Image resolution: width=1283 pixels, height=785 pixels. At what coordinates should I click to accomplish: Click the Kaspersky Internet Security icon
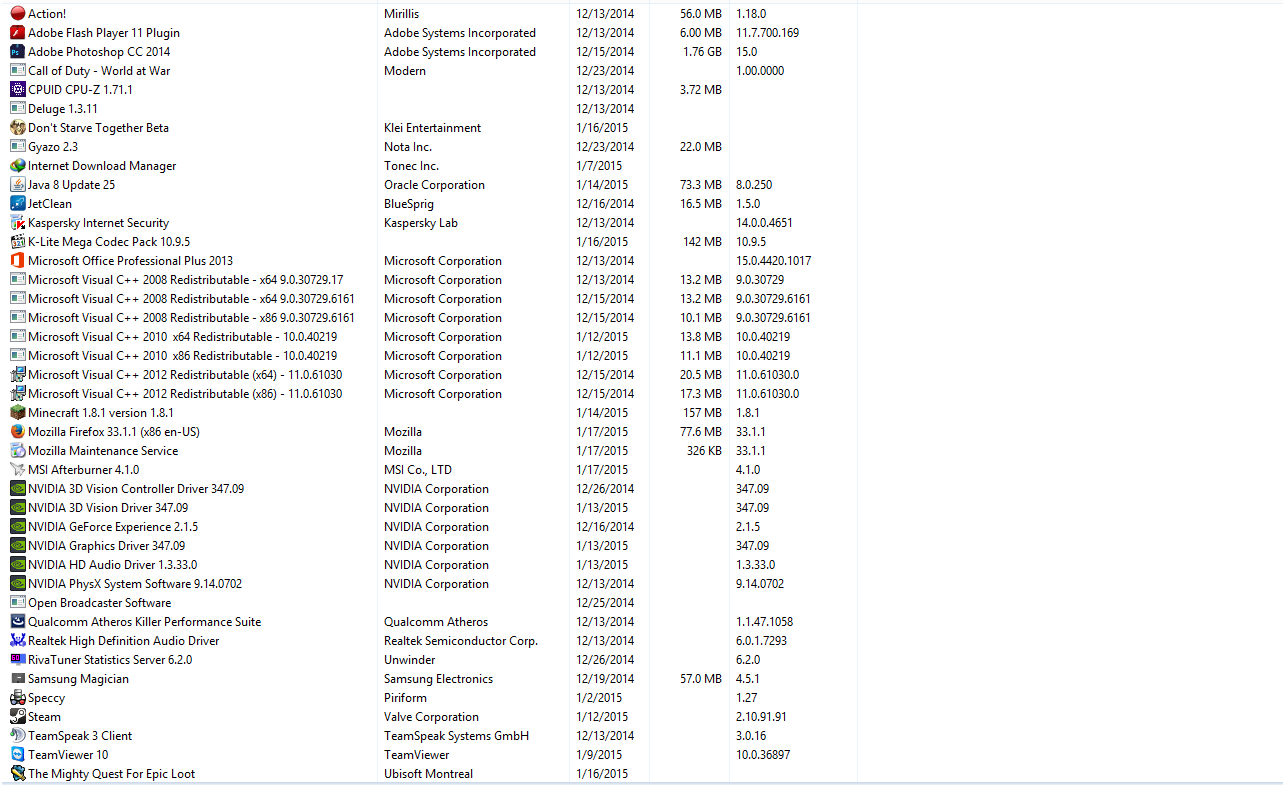(18, 223)
